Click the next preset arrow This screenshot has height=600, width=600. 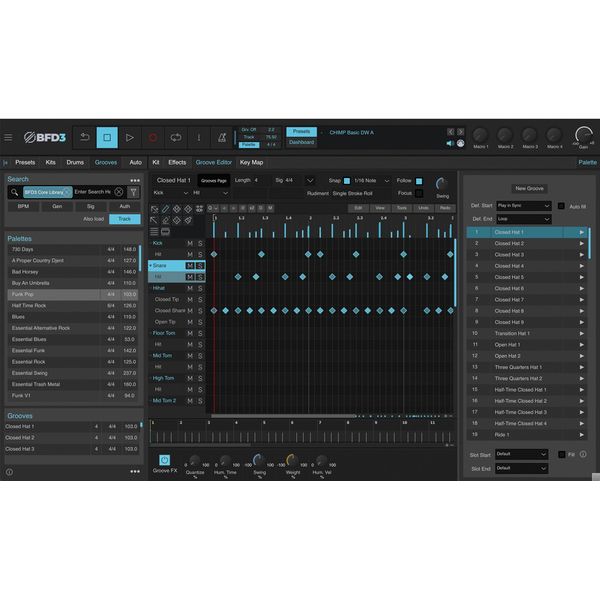[461, 132]
